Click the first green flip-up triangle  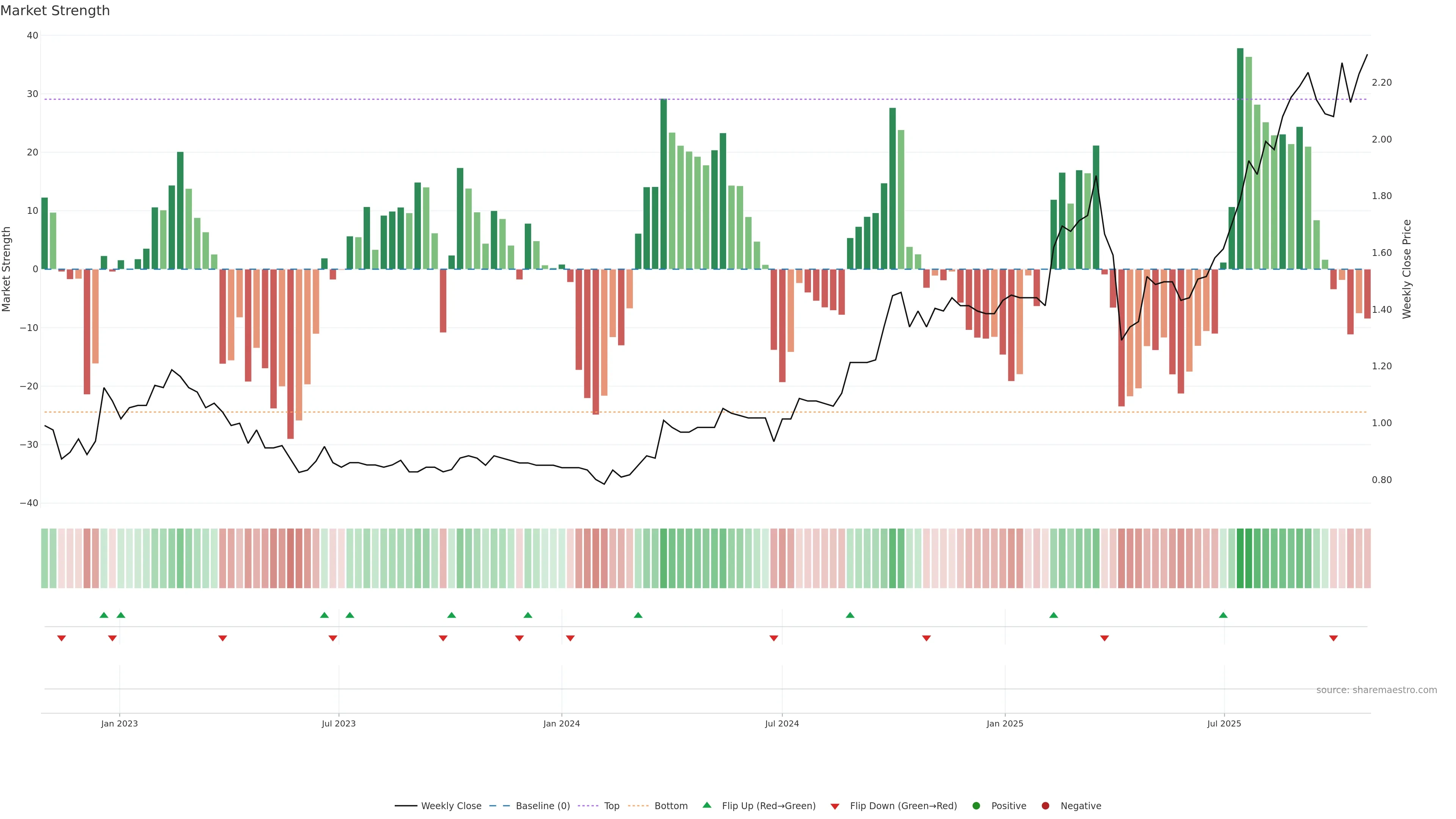click(104, 615)
